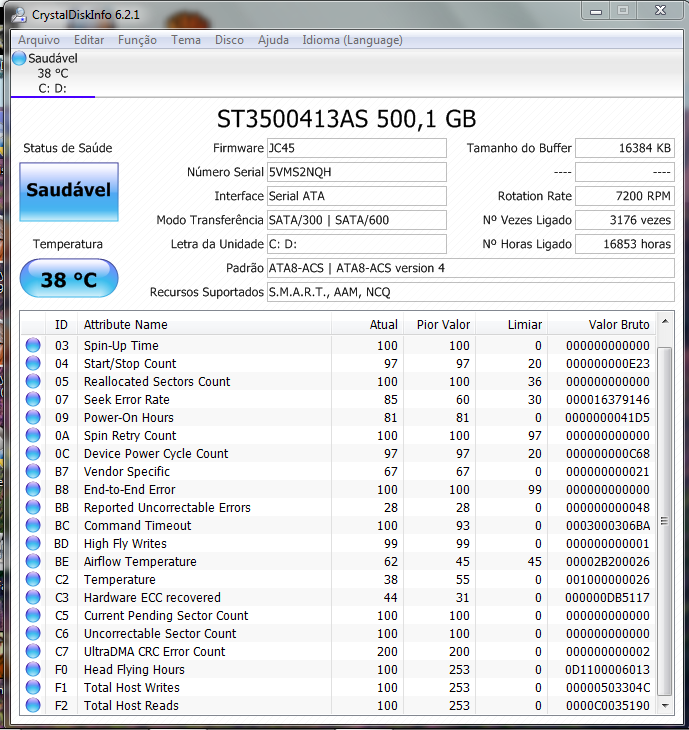Click status circle for Spin Retry Count
Image resolution: width=689 pixels, height=730 pixels.
(33, 435)
